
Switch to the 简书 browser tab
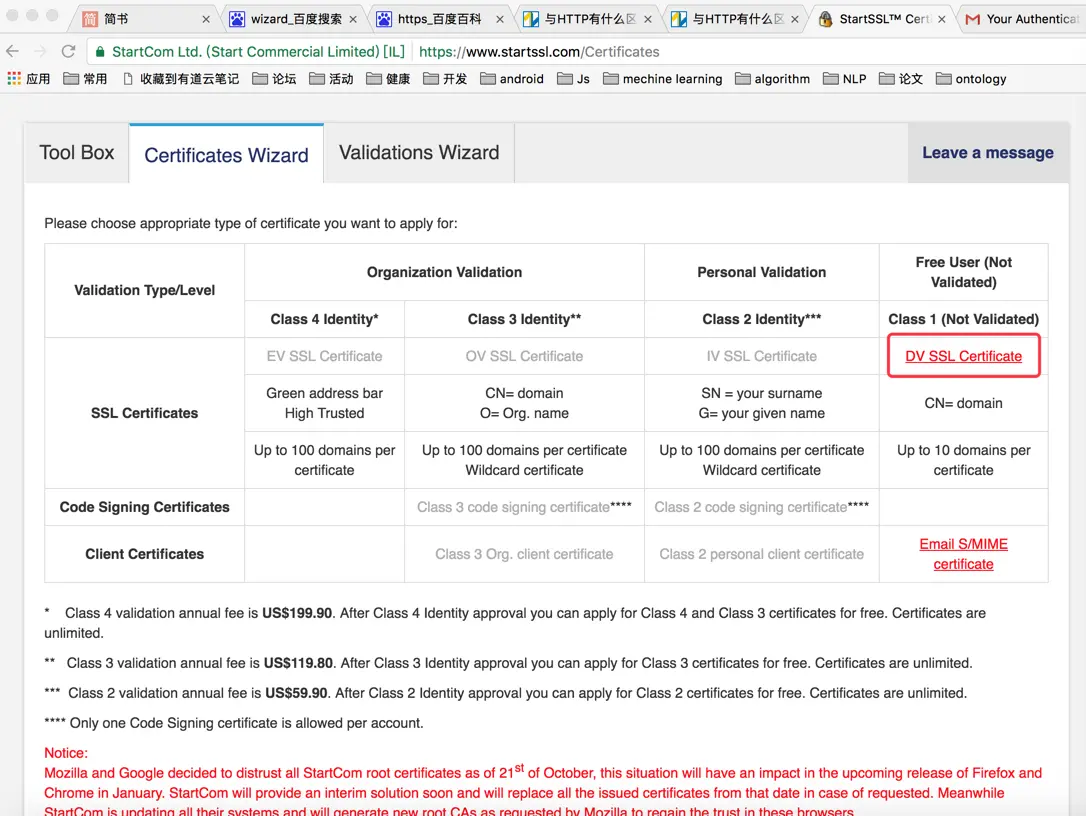pyautogui.click(x=145, y=19)
